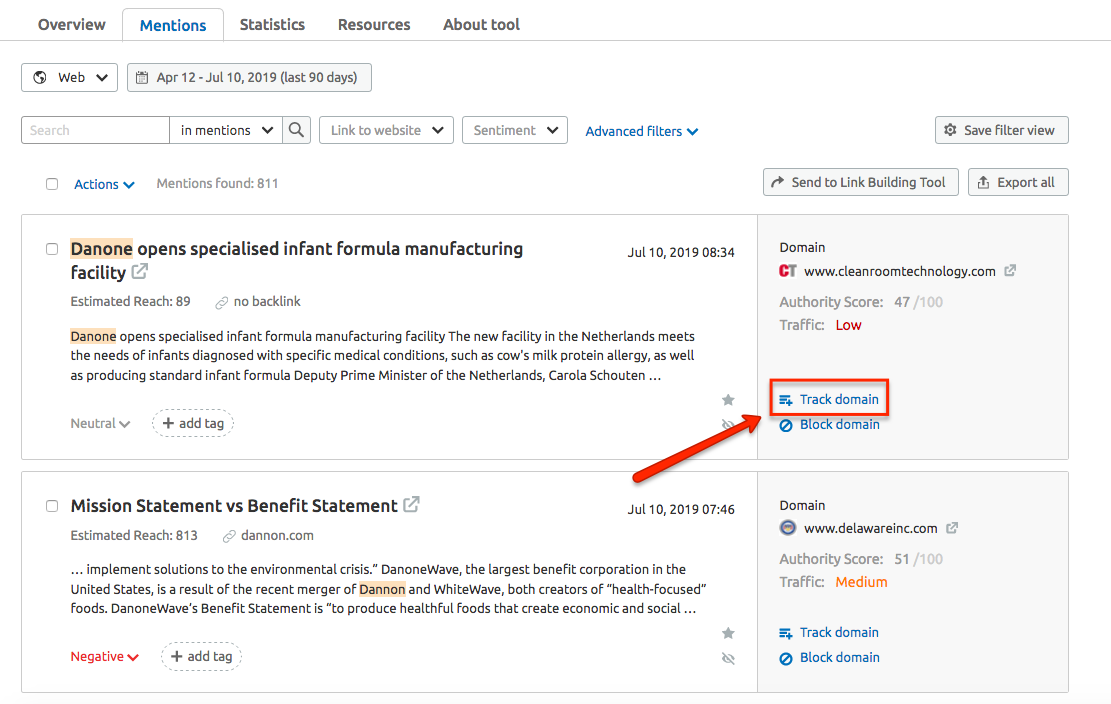This screenshot has height=704, width=1111.
Task: Expand the Sentiment filter dropdown
Action: pos(514,130)
